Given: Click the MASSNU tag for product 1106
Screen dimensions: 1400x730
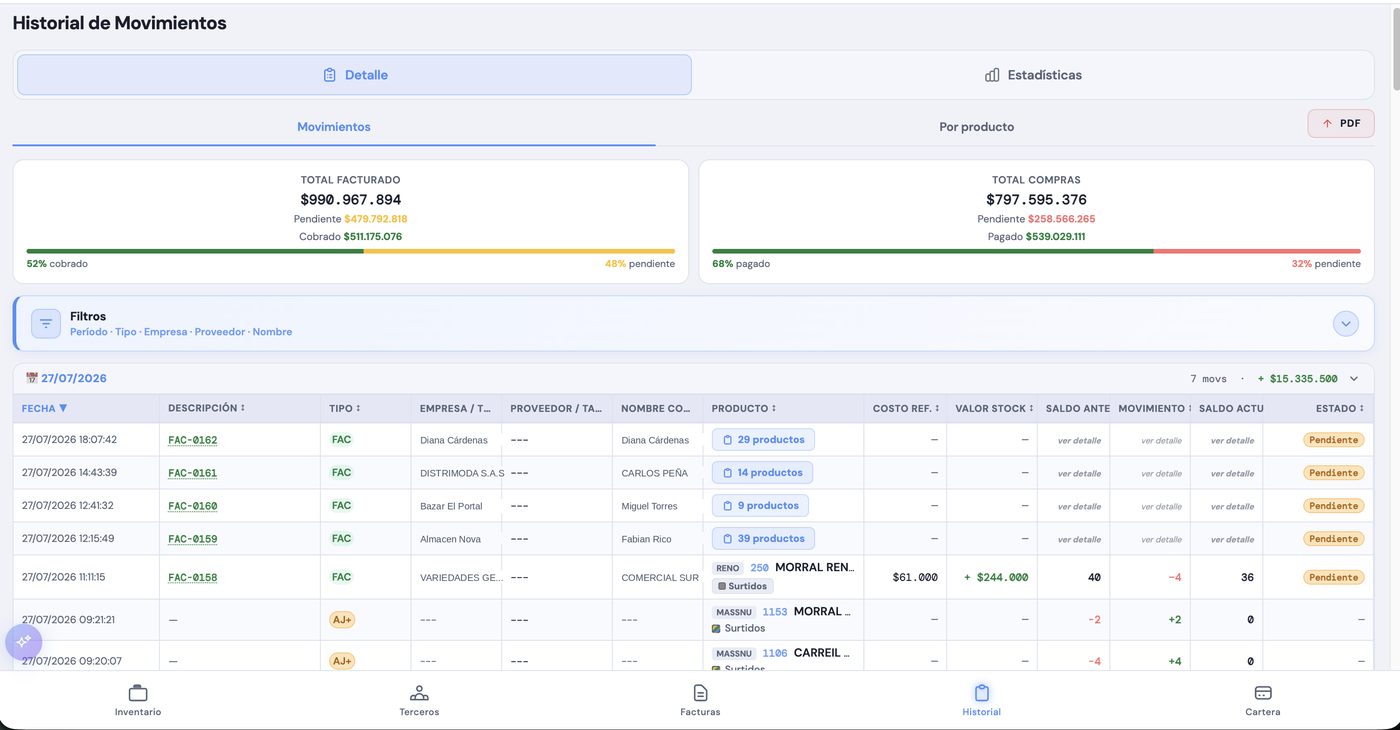Looking at the screenshot, I should [733, 654].
